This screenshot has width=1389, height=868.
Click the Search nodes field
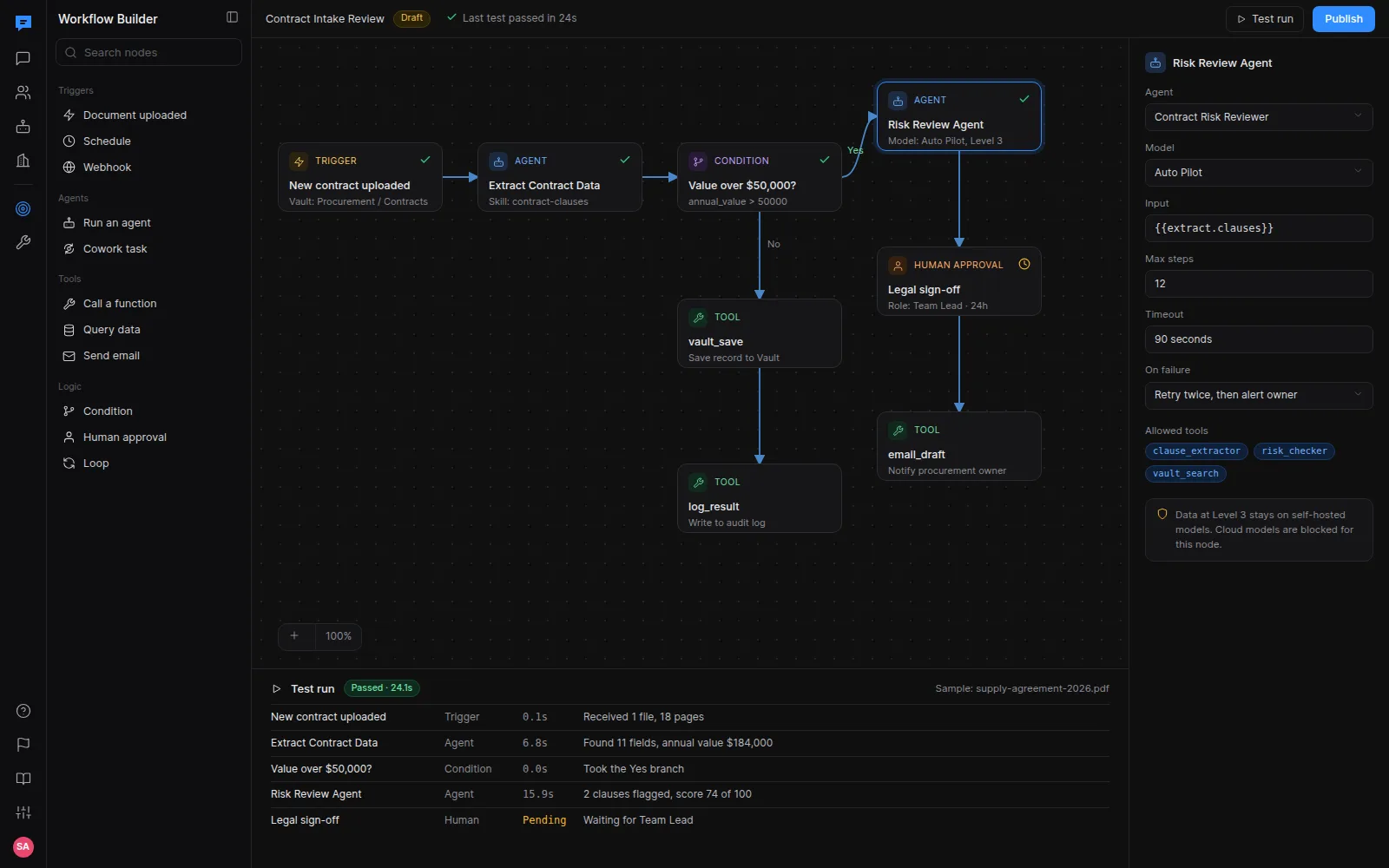click(x=148, y=53)
